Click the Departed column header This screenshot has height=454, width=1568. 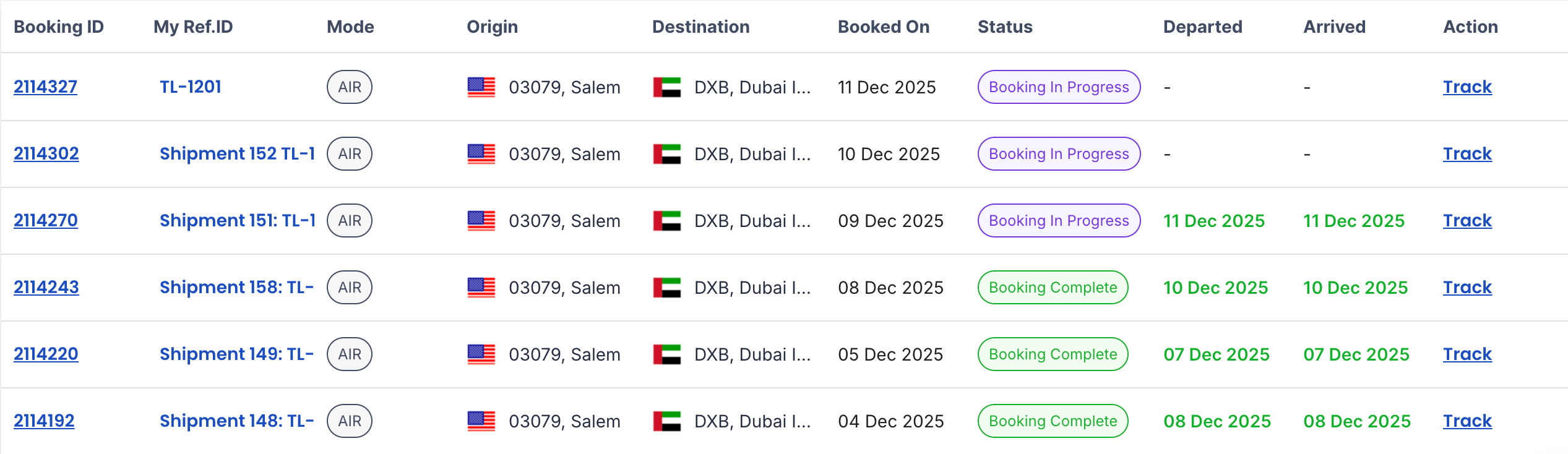(1202, 27)
